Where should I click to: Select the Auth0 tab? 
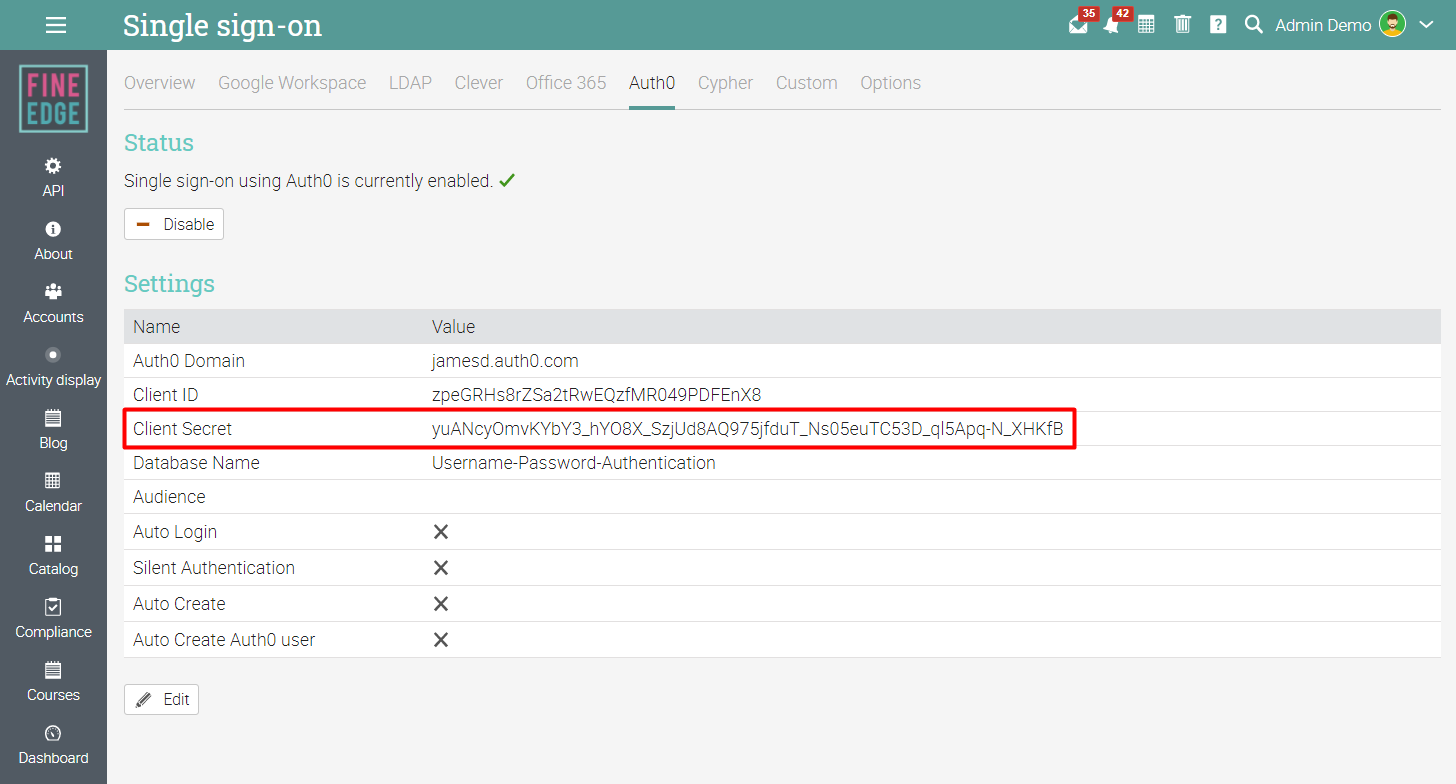click(652, 83)
